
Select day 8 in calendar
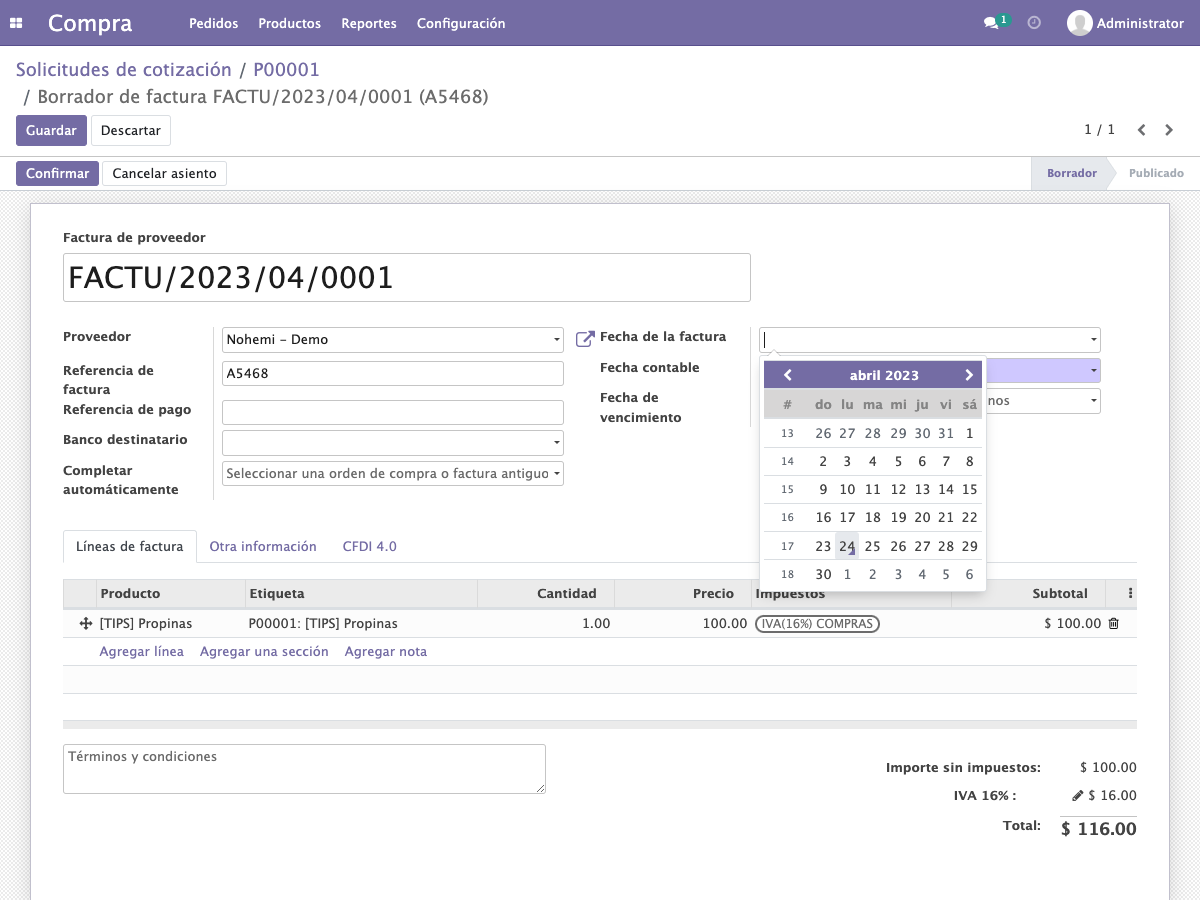[969, 461]
